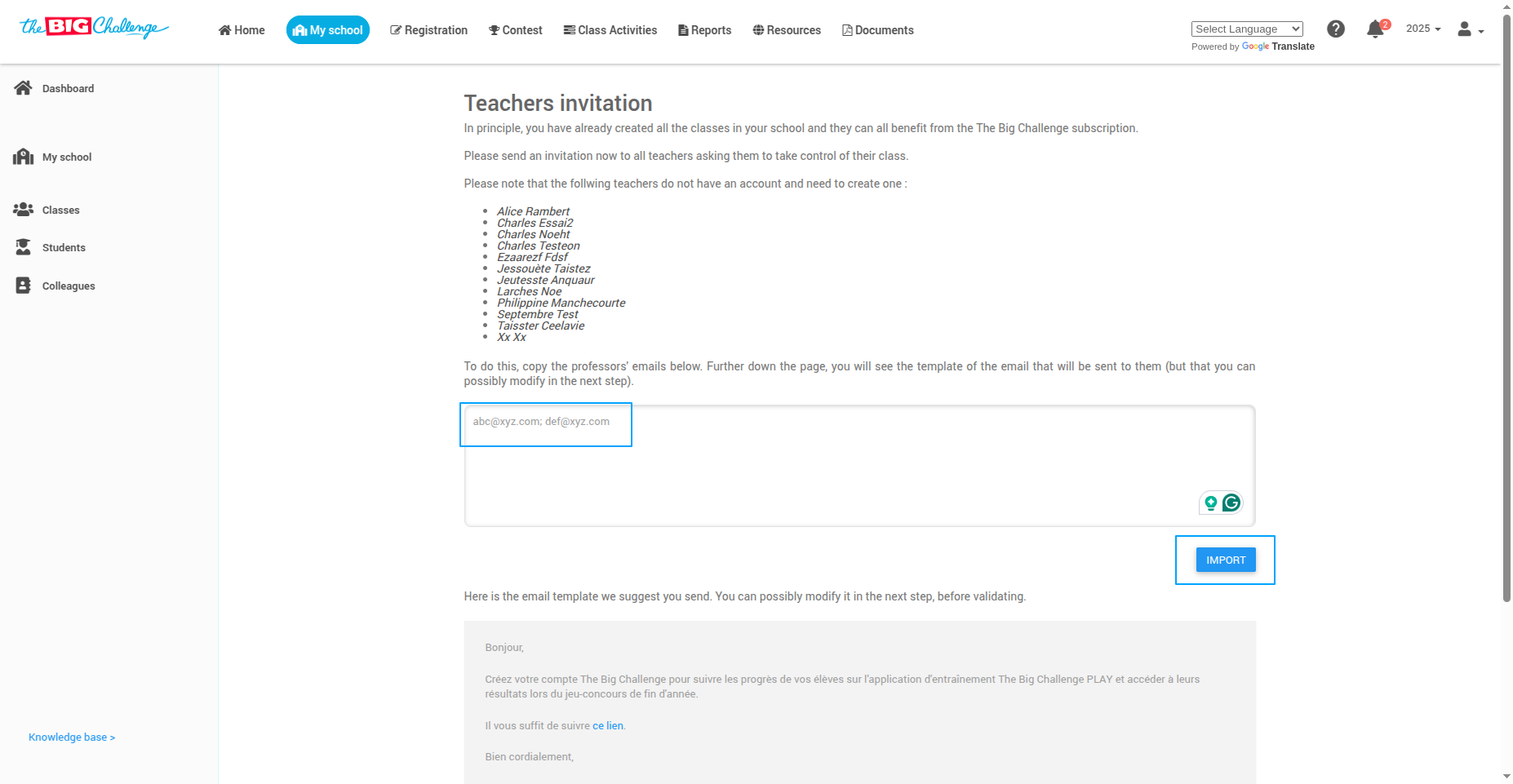Open the Class Activities menu
Viewport: 1513px width, 784px height.
coord(610,30)
